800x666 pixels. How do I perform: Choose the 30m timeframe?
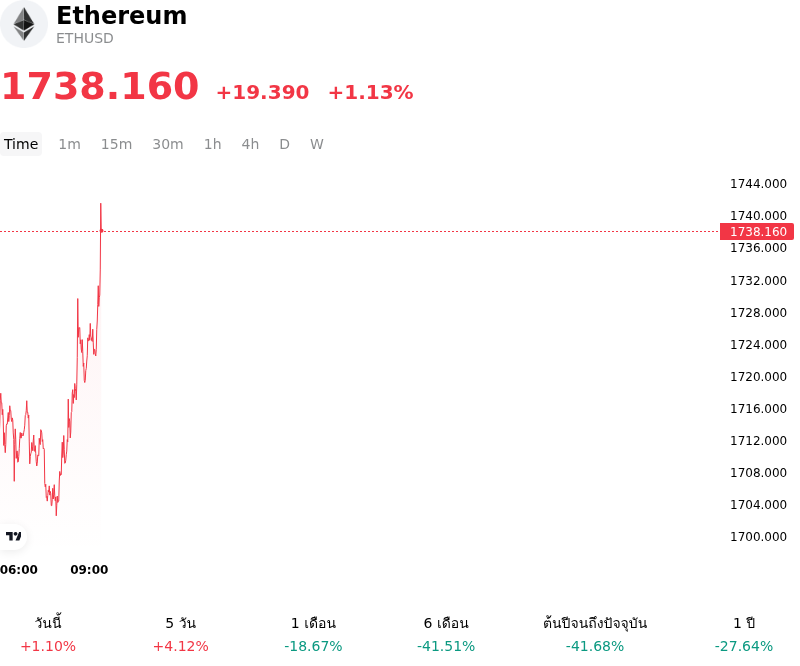[168, 144]
